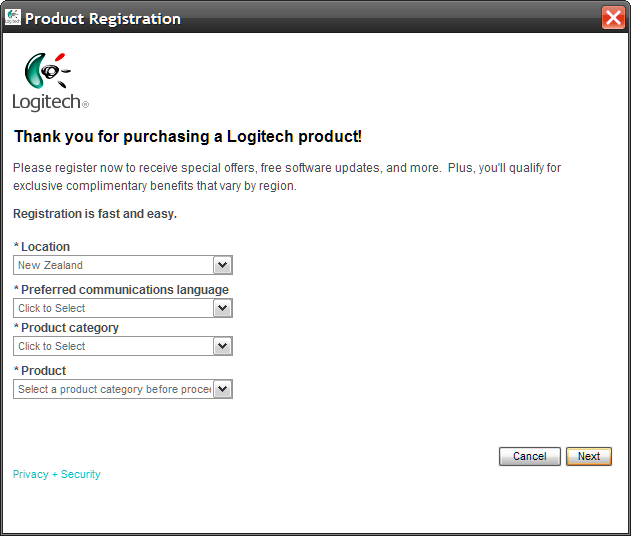
Task: Click the Logitech logo image
Action: click(50, 82)
